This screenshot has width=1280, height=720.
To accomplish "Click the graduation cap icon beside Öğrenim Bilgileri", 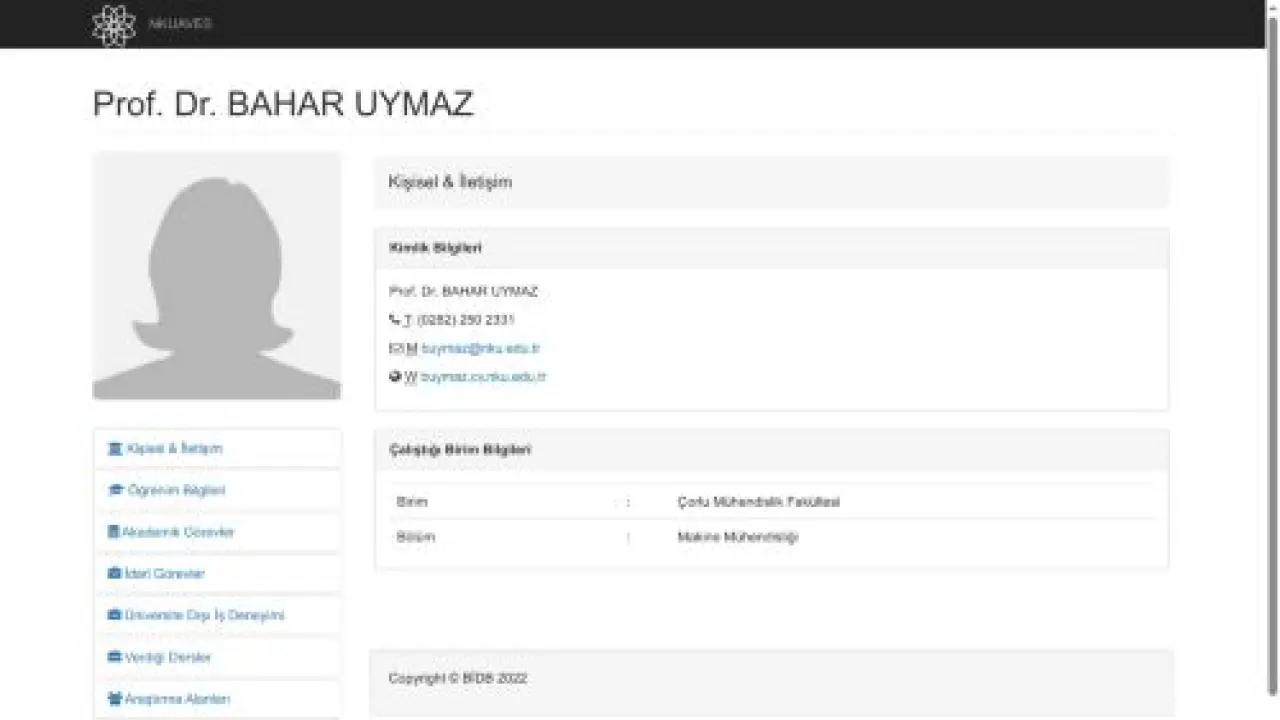I will point(115,491).
